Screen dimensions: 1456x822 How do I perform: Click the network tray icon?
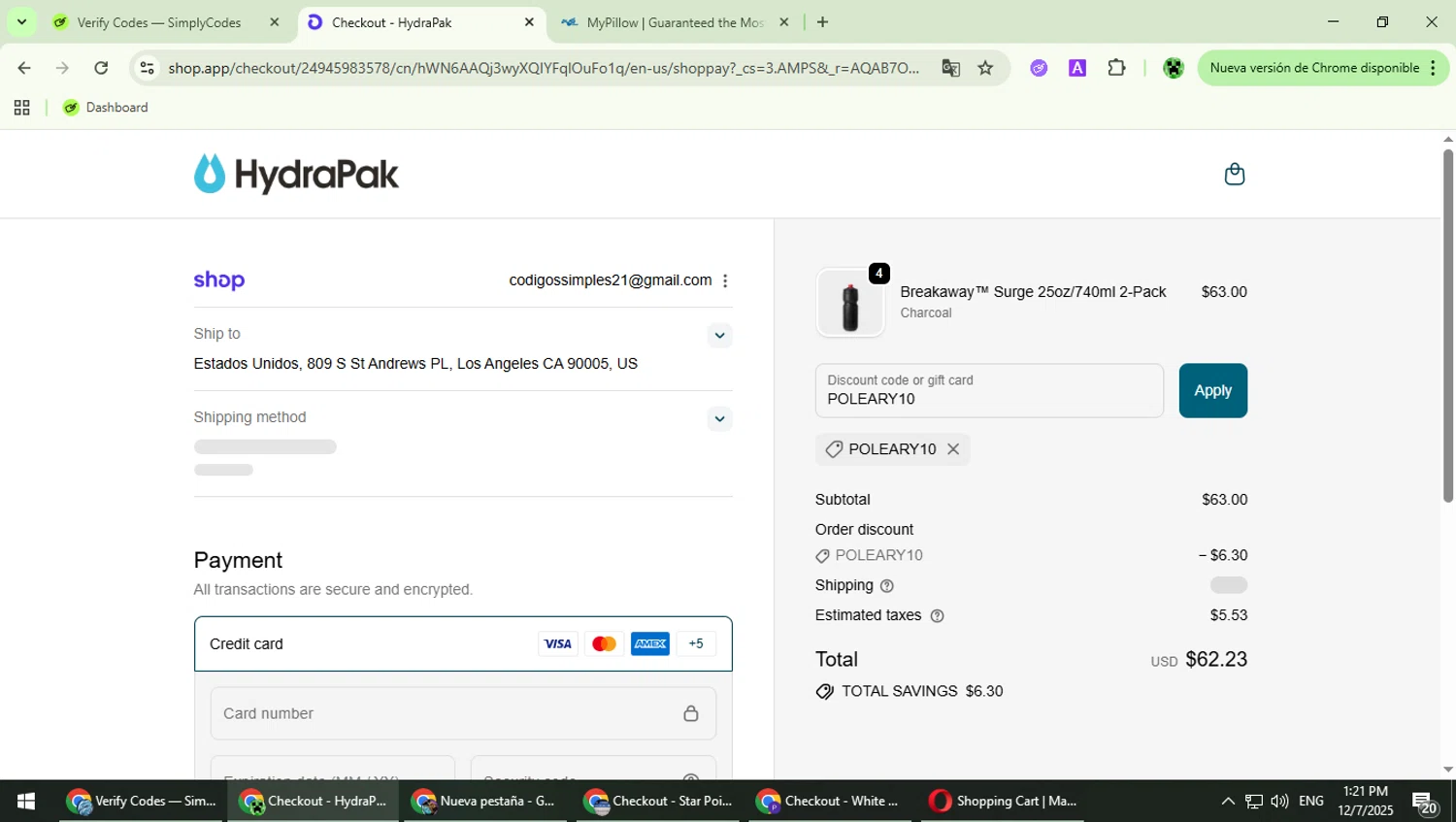coord(1253,802)
